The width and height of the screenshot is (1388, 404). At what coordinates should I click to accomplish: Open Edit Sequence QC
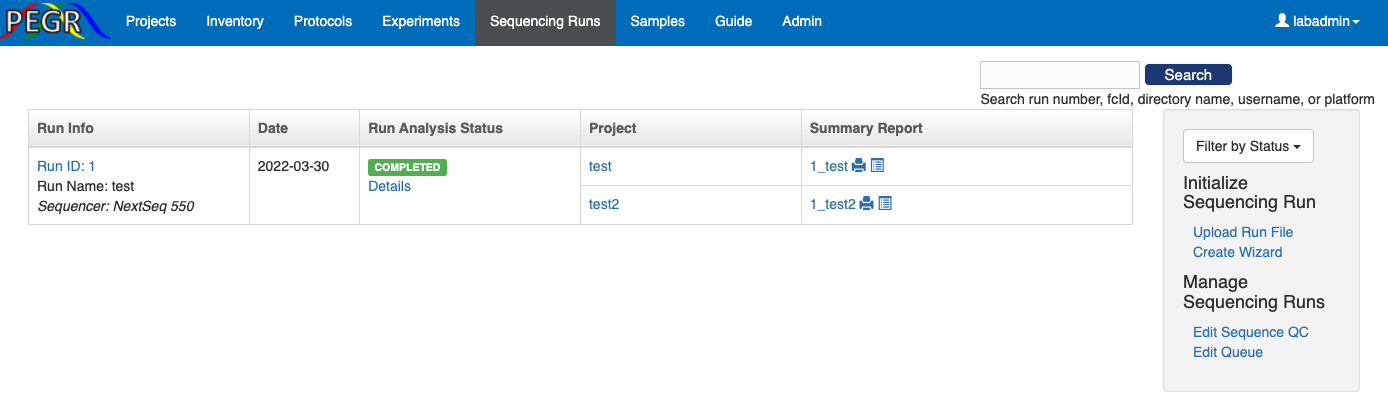[1250, 332]
